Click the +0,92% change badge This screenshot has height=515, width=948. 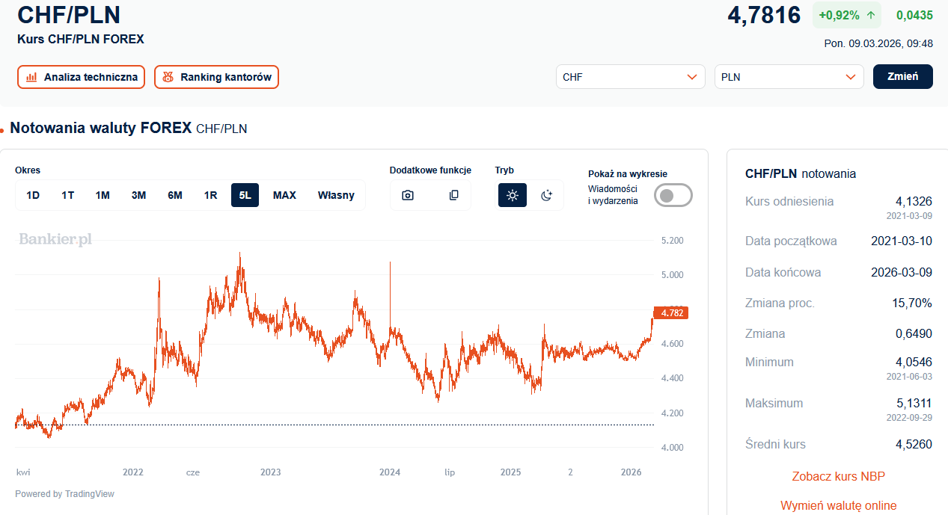click(x=846, y=16)
